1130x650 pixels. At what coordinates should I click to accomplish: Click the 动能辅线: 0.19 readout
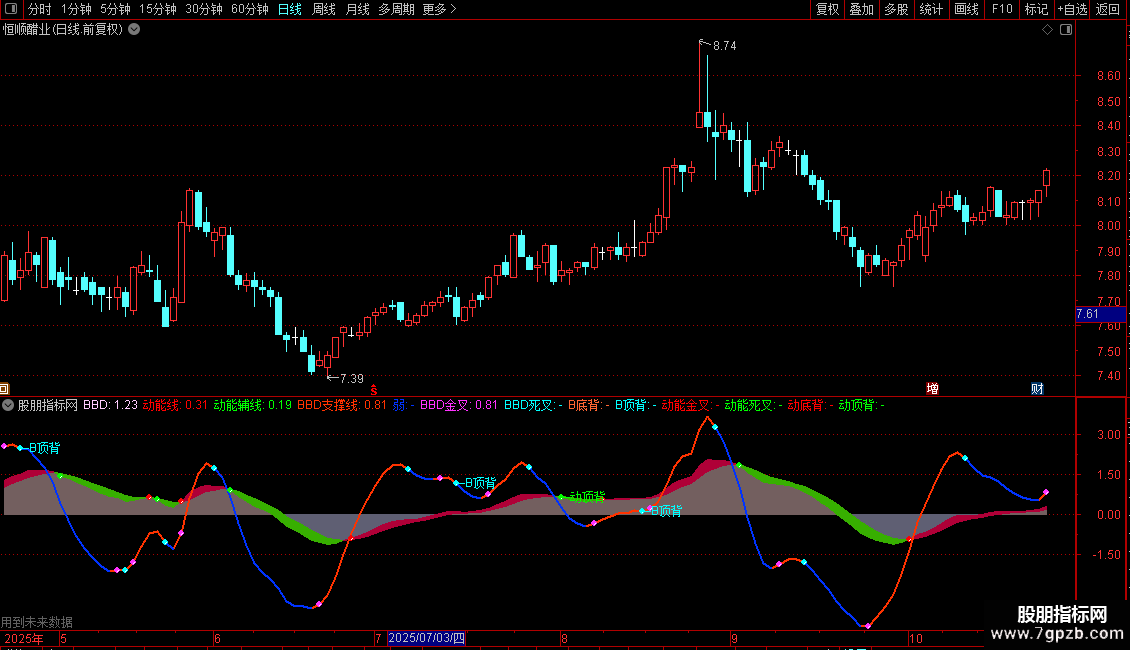click(252, 405)
